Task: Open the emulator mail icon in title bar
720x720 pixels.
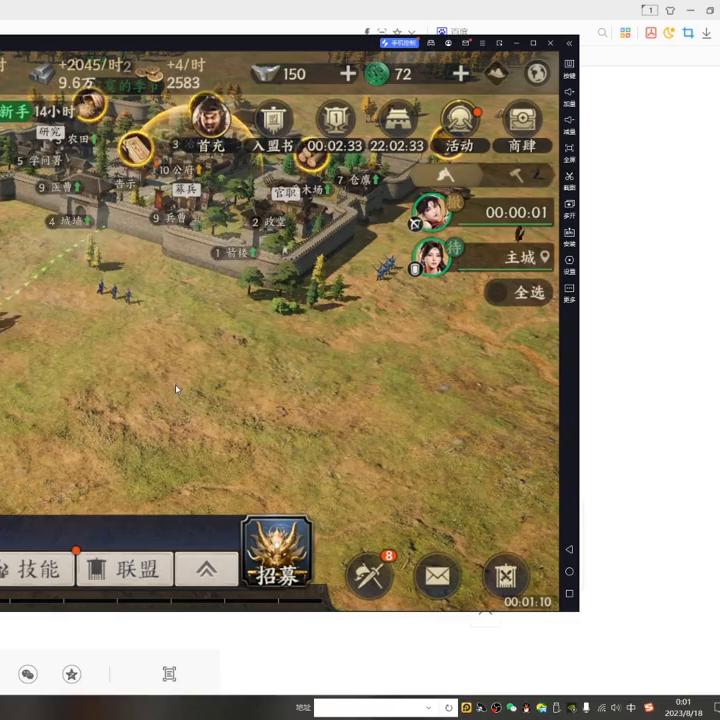Action: pos(466,43)
